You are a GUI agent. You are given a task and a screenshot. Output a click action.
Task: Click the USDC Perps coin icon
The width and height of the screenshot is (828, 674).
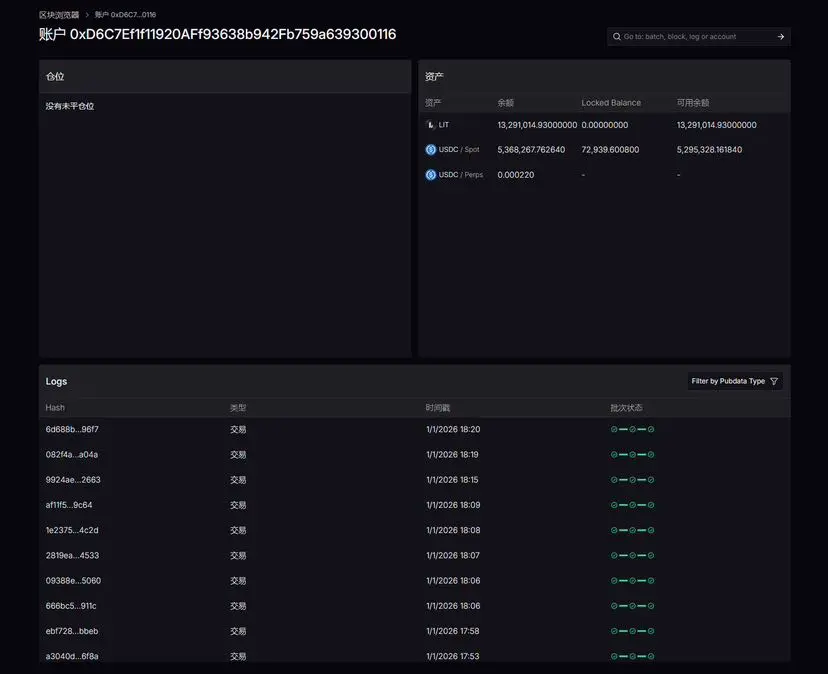[x=431, y=175]
